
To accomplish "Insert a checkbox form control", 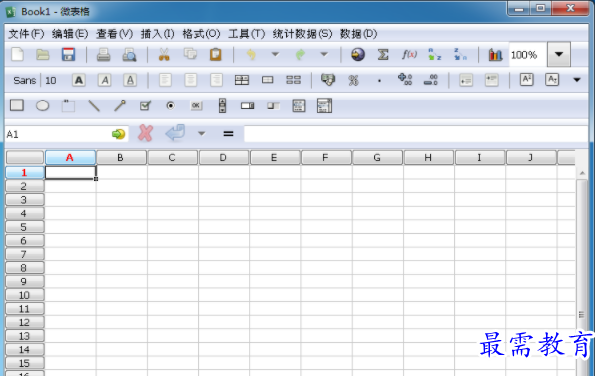I will click(145, 105).
